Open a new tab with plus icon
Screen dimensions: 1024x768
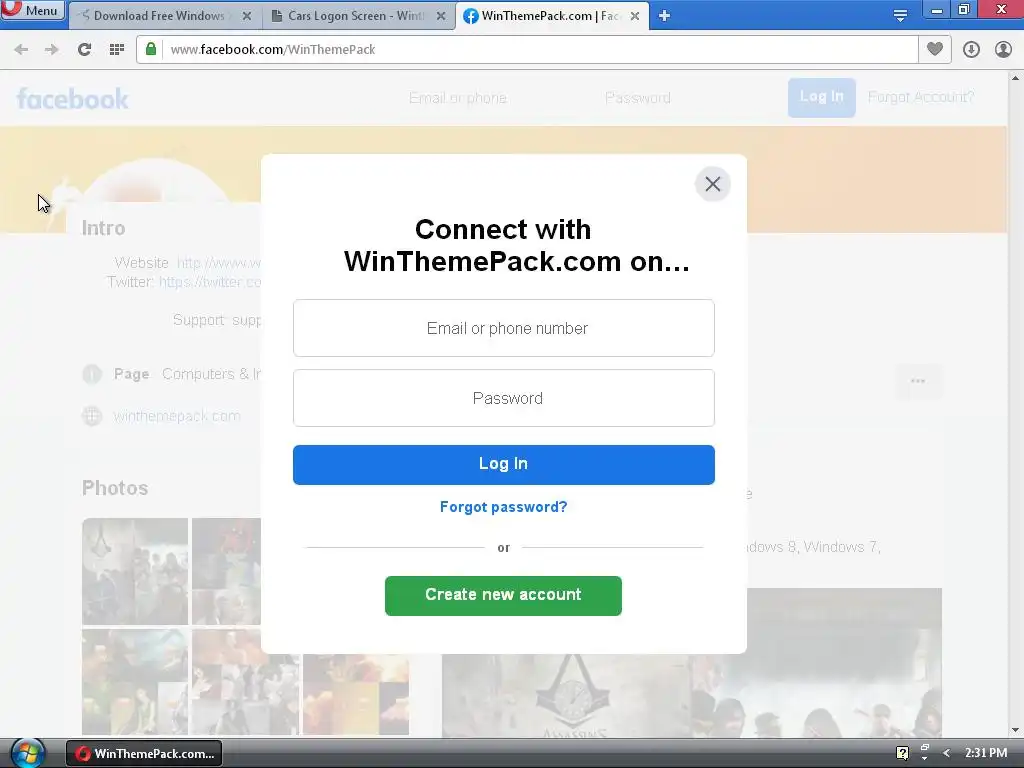664,16
